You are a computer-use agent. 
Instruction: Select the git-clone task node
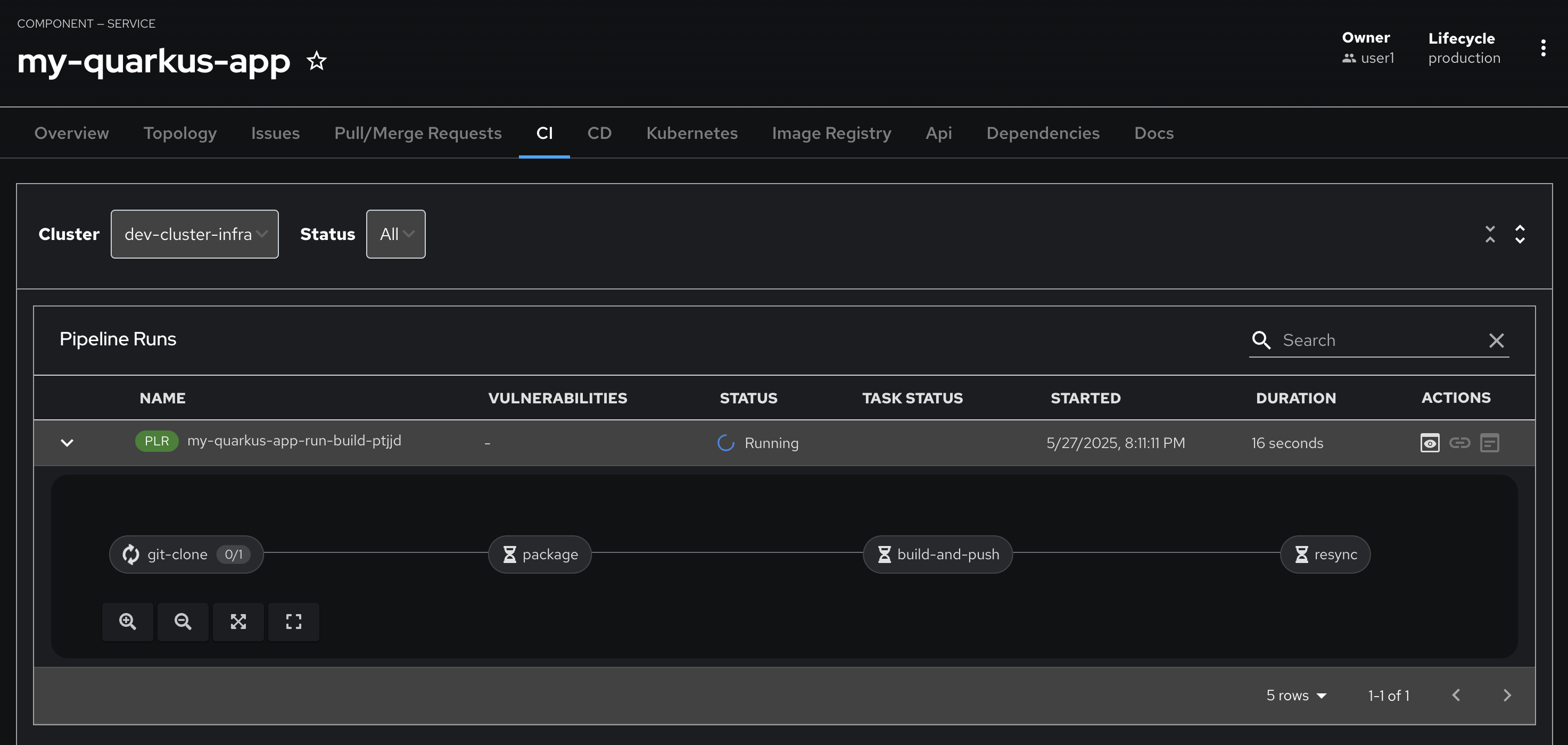coord(186,554)
